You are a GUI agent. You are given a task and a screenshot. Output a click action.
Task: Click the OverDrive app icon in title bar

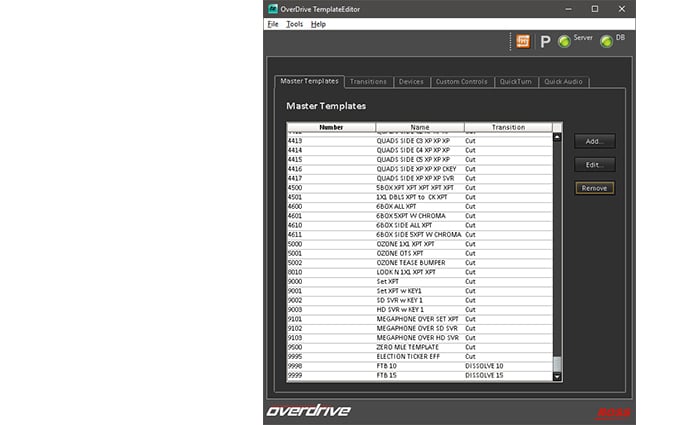click(273, 9)
